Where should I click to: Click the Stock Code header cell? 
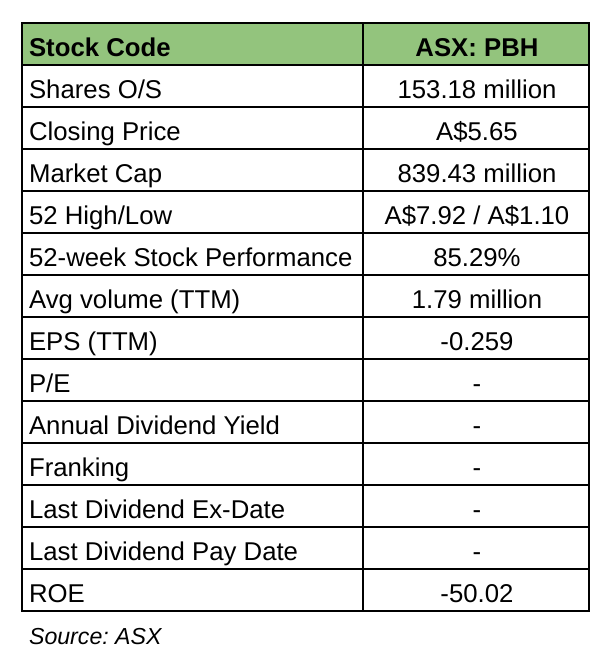(x=100, y=47)
